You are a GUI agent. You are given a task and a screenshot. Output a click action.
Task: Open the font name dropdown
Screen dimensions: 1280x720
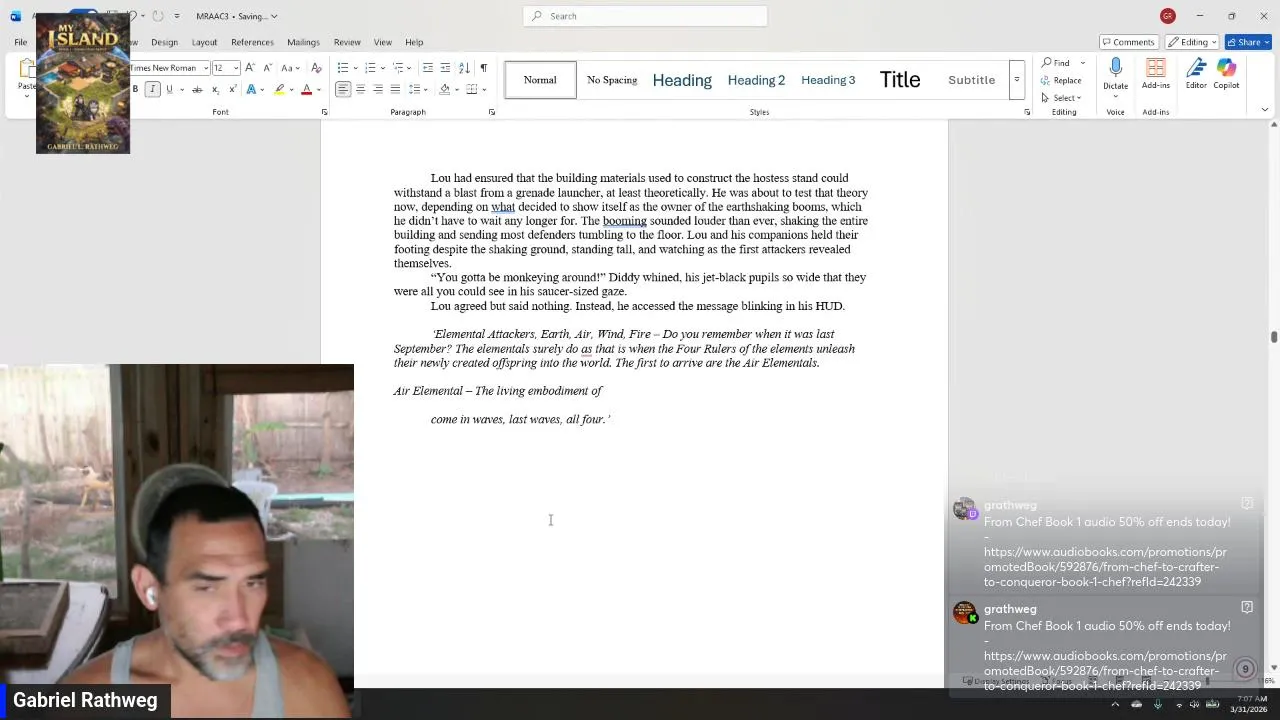[205, 68]
